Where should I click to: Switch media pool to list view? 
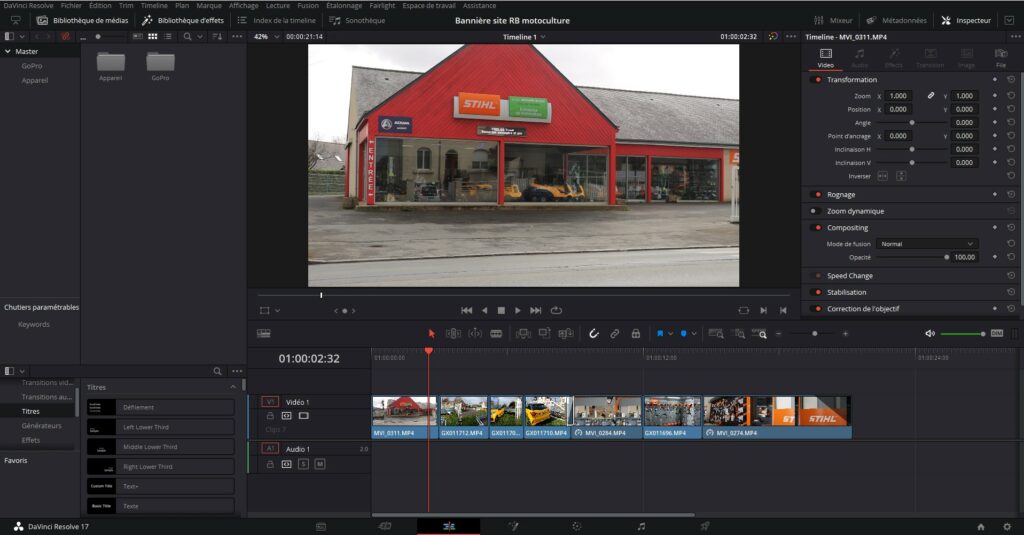tap(168, 37)
